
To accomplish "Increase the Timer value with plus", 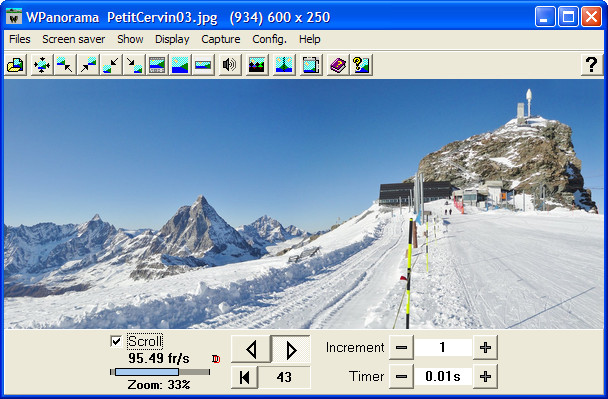I will pos(485,376).
